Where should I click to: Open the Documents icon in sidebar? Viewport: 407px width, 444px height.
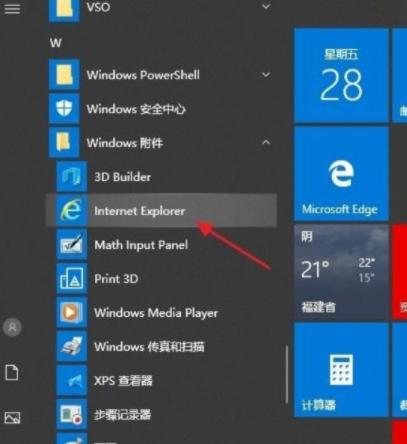click(x=12, y=372)
